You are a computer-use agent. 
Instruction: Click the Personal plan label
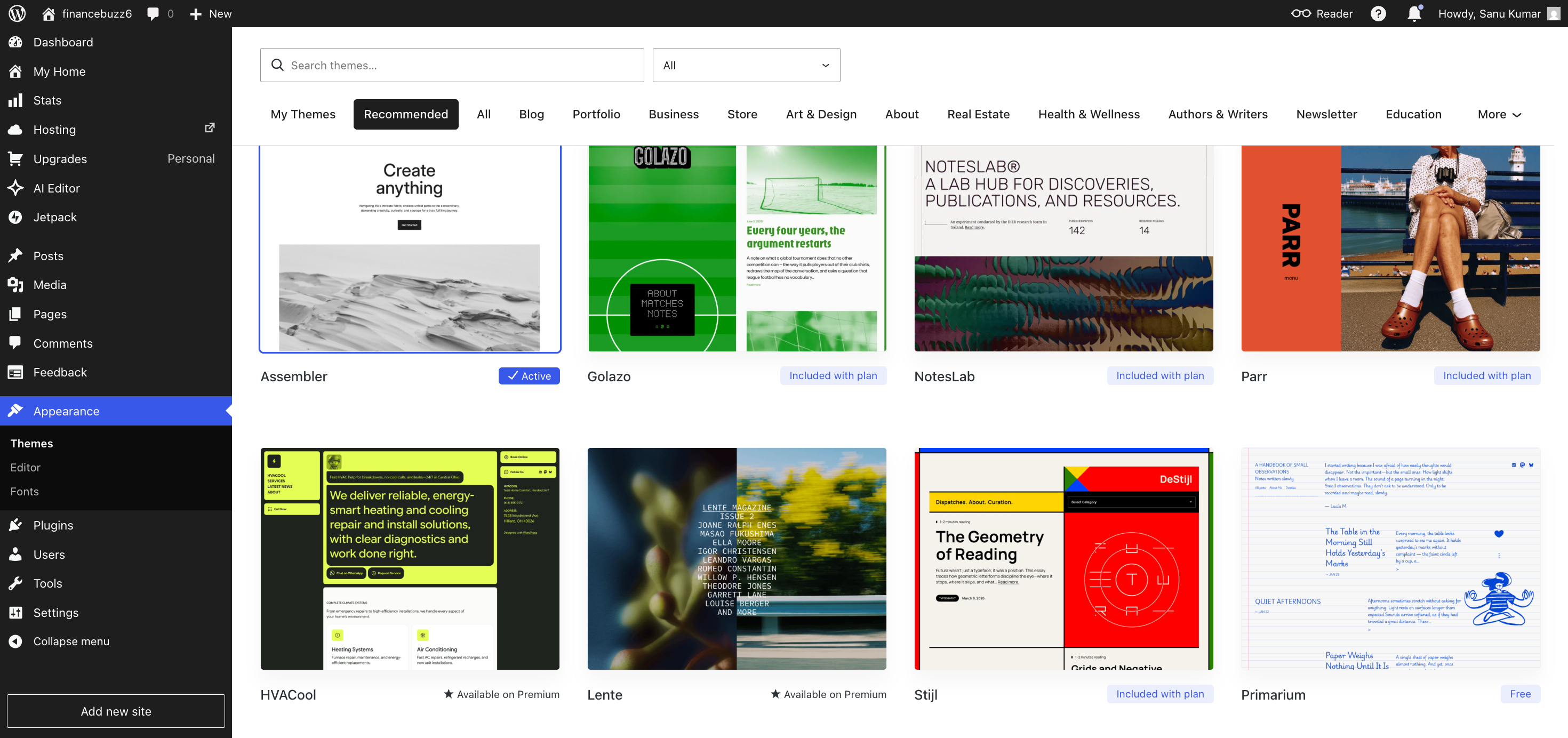pyautogui.click(x=191, y=159)
